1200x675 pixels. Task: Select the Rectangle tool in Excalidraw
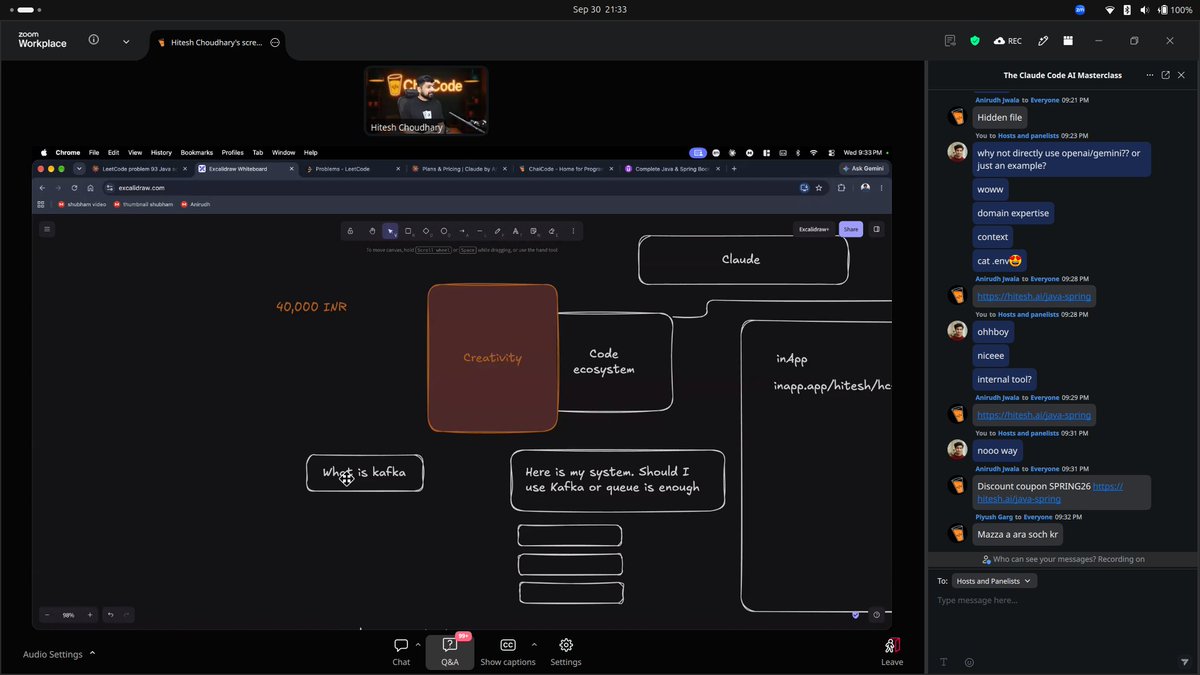tap(408, 231)
